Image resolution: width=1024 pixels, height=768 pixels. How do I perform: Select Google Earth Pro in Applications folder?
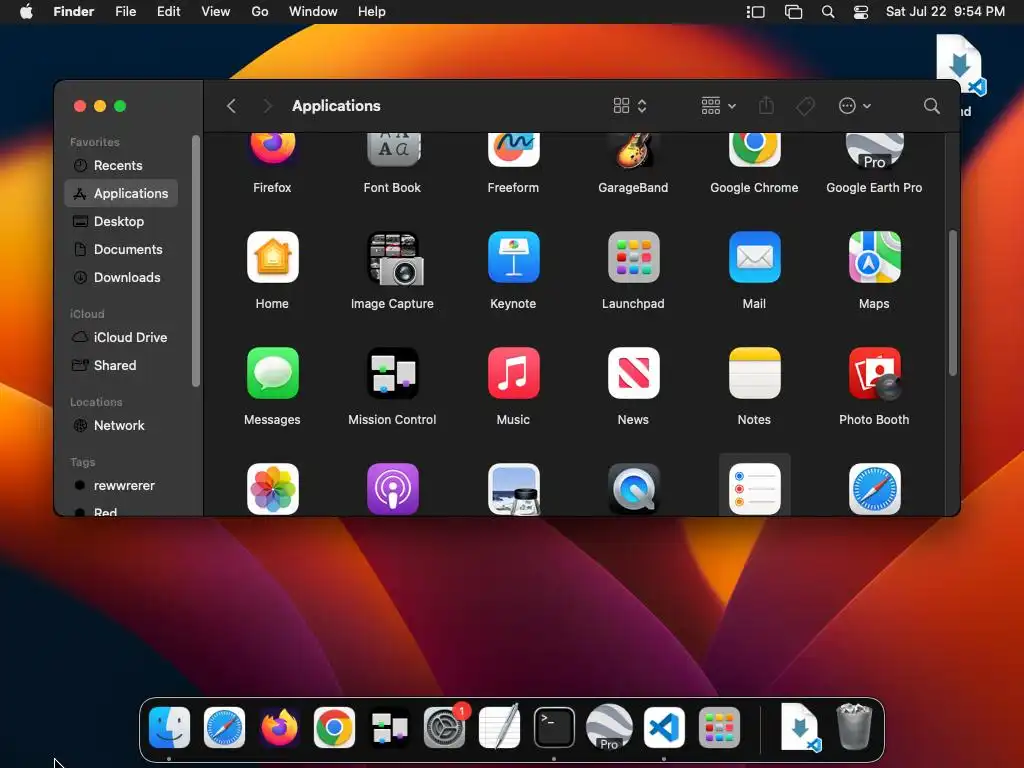(x=874, y=150)
